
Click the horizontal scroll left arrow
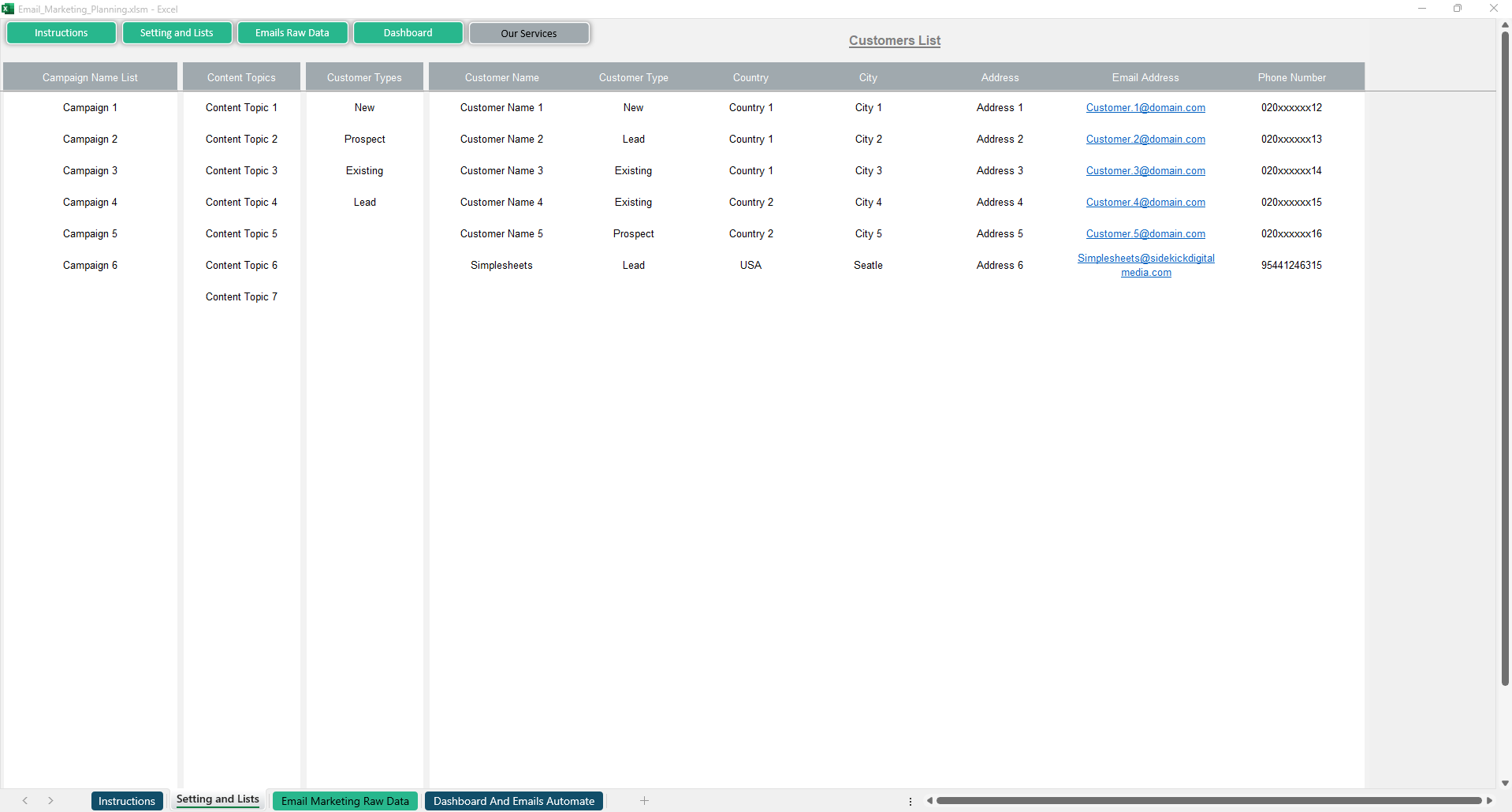tap(929, 801)
